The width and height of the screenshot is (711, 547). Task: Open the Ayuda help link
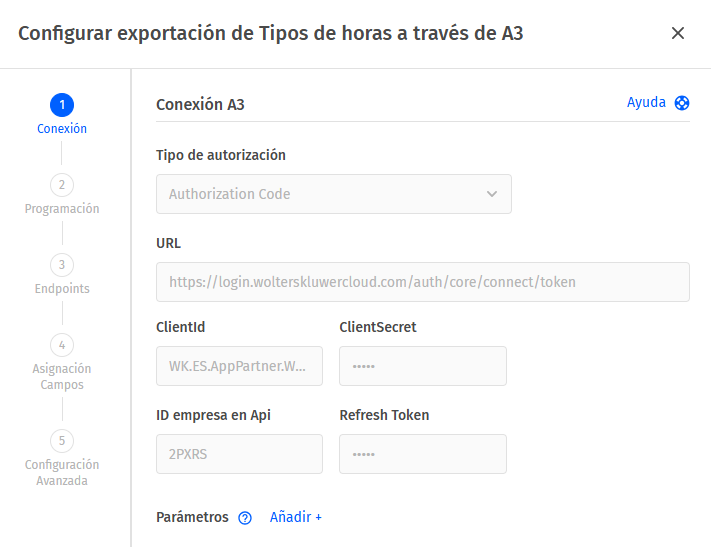click(x=646, y=103)
